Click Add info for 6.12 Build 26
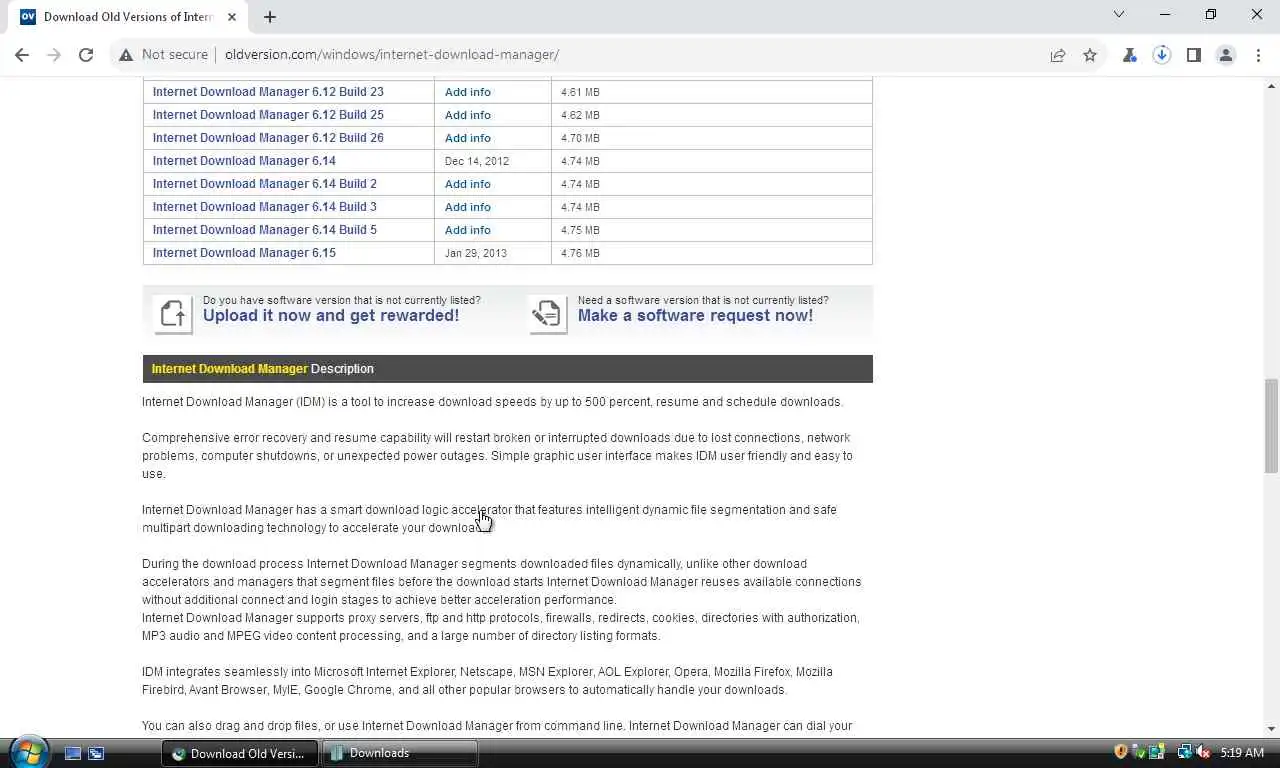 pos(467,138)
